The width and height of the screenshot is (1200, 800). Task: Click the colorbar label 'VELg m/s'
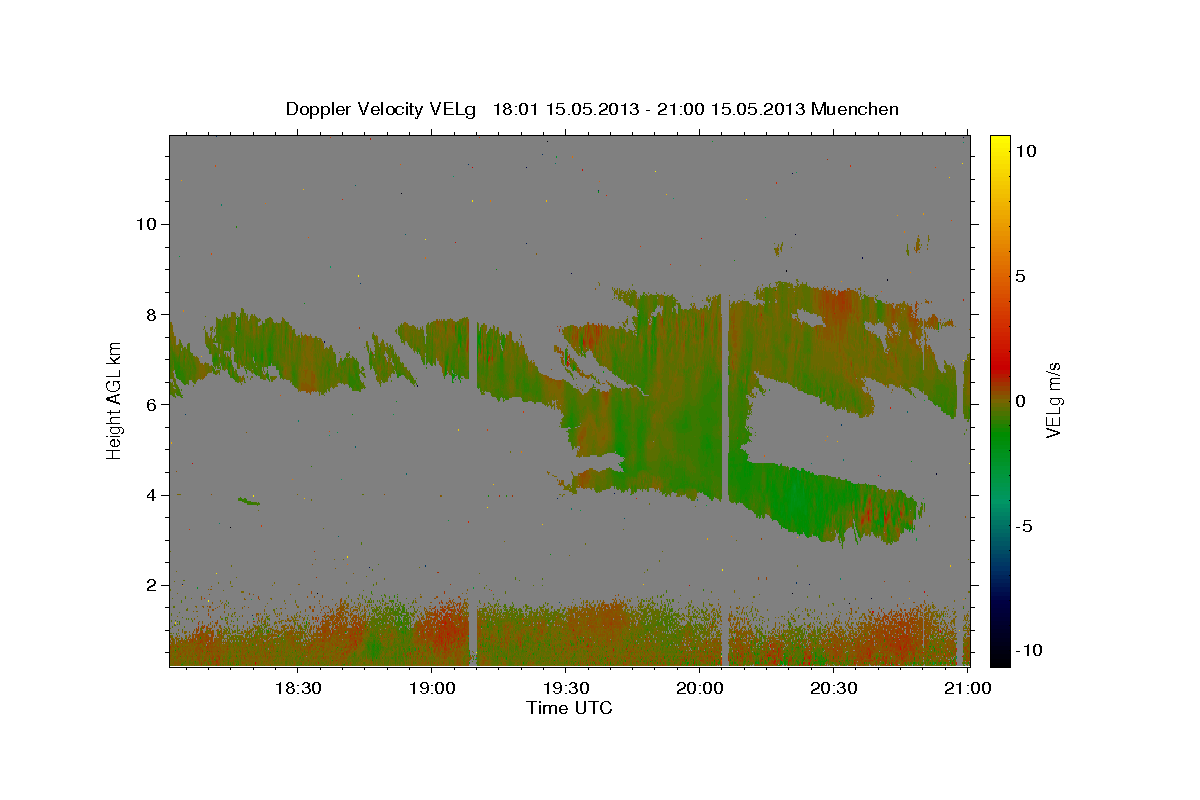pyautogui.click(x=1054, y=400)
